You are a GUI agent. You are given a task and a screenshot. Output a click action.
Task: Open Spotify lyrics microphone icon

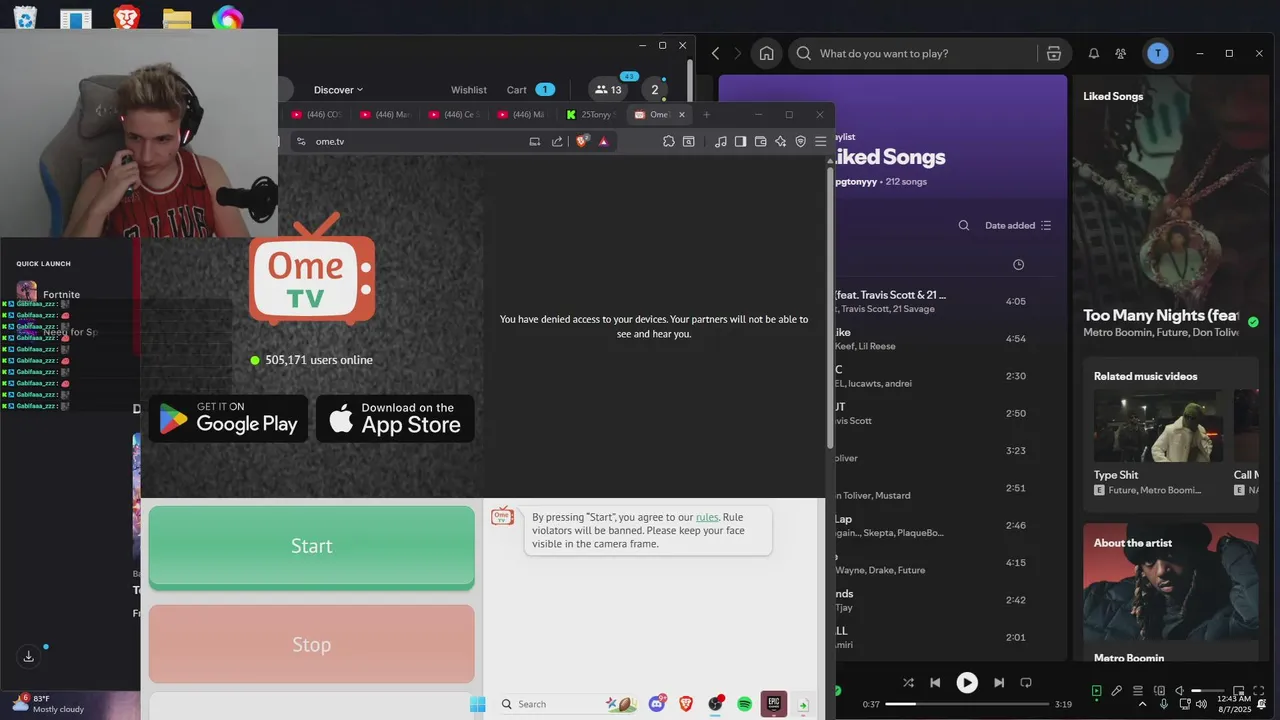(x=1117, y=691)
